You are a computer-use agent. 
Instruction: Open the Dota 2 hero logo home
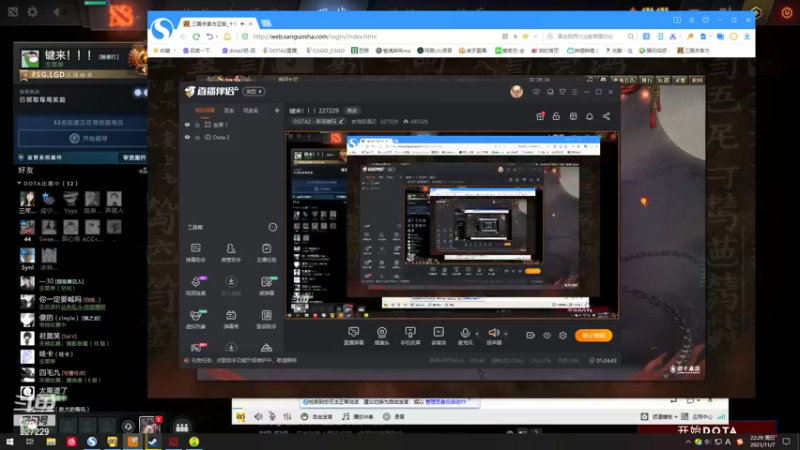pos(121,15)
